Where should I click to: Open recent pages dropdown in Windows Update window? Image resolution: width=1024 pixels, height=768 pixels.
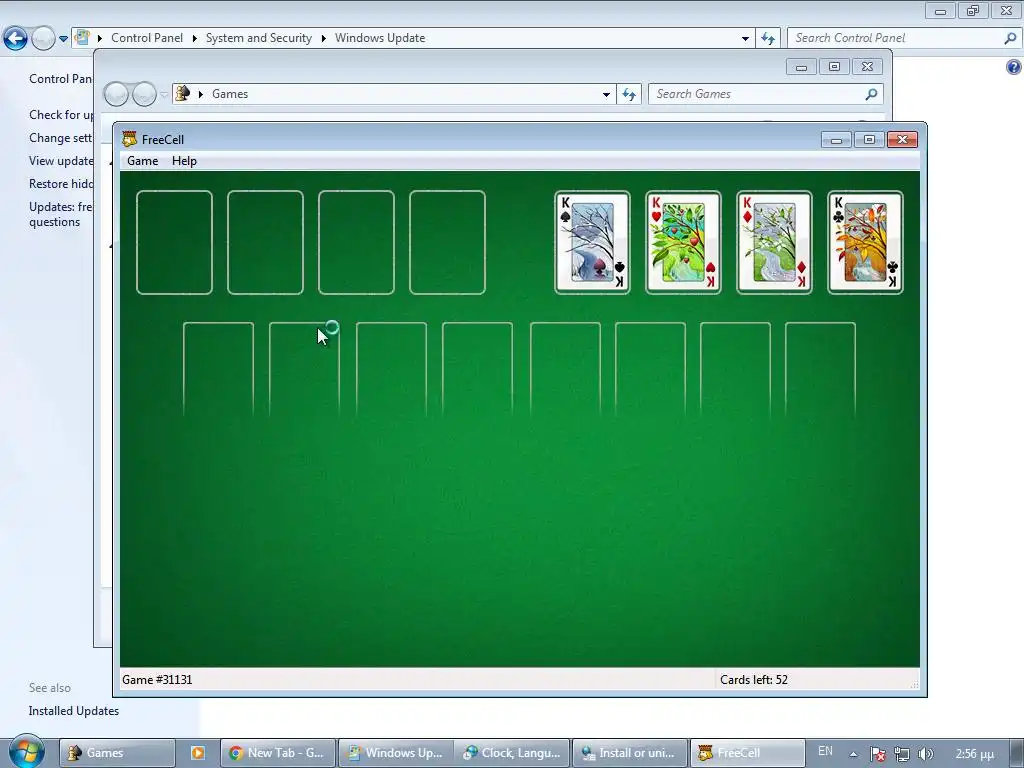63,39
